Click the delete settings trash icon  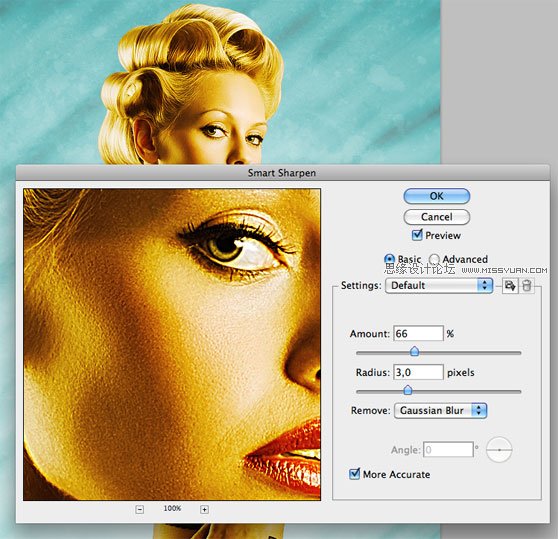pyautogui.click(x=527, y=286)
